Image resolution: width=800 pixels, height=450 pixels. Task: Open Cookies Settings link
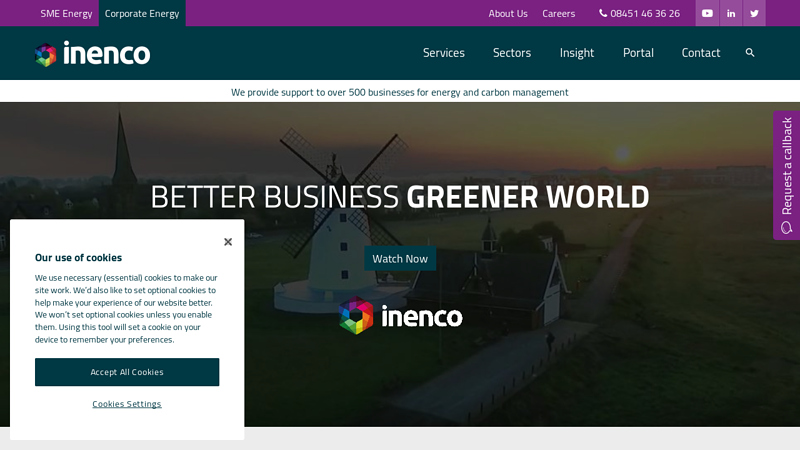tap(127, 404)
